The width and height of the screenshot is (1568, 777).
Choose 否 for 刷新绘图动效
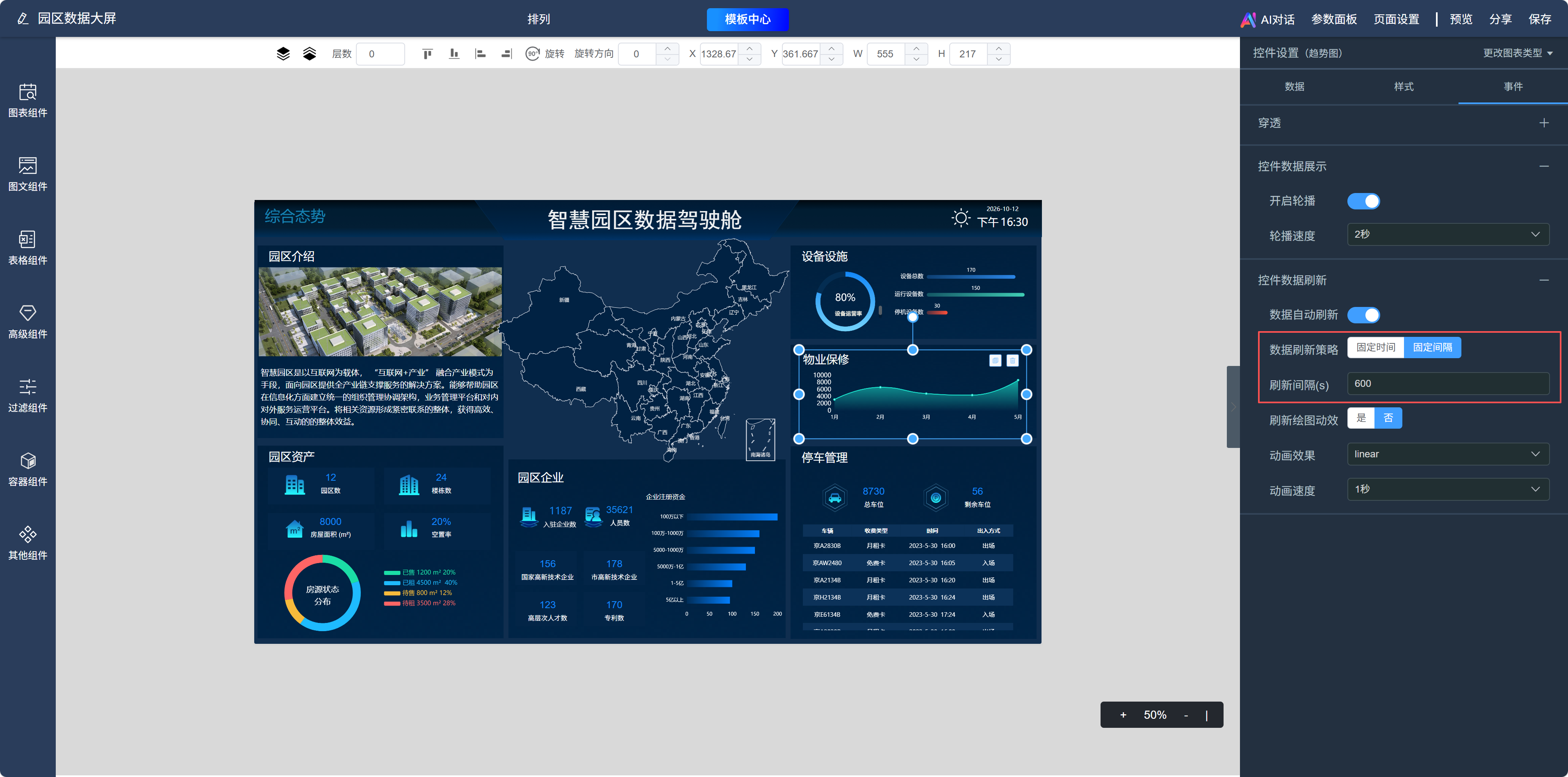(x=1388, y=418)
